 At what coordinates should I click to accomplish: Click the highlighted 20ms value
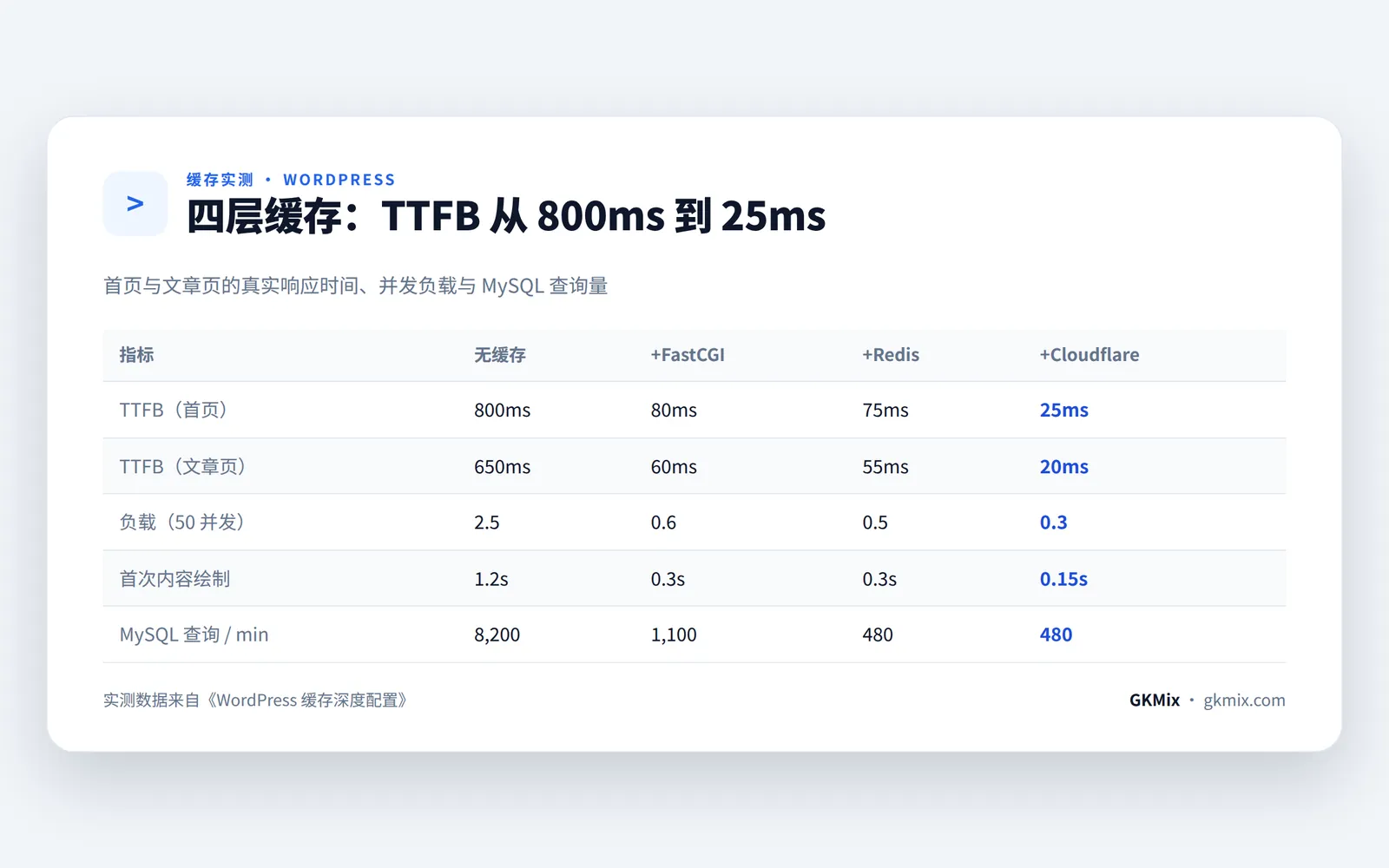[1063, 466]
